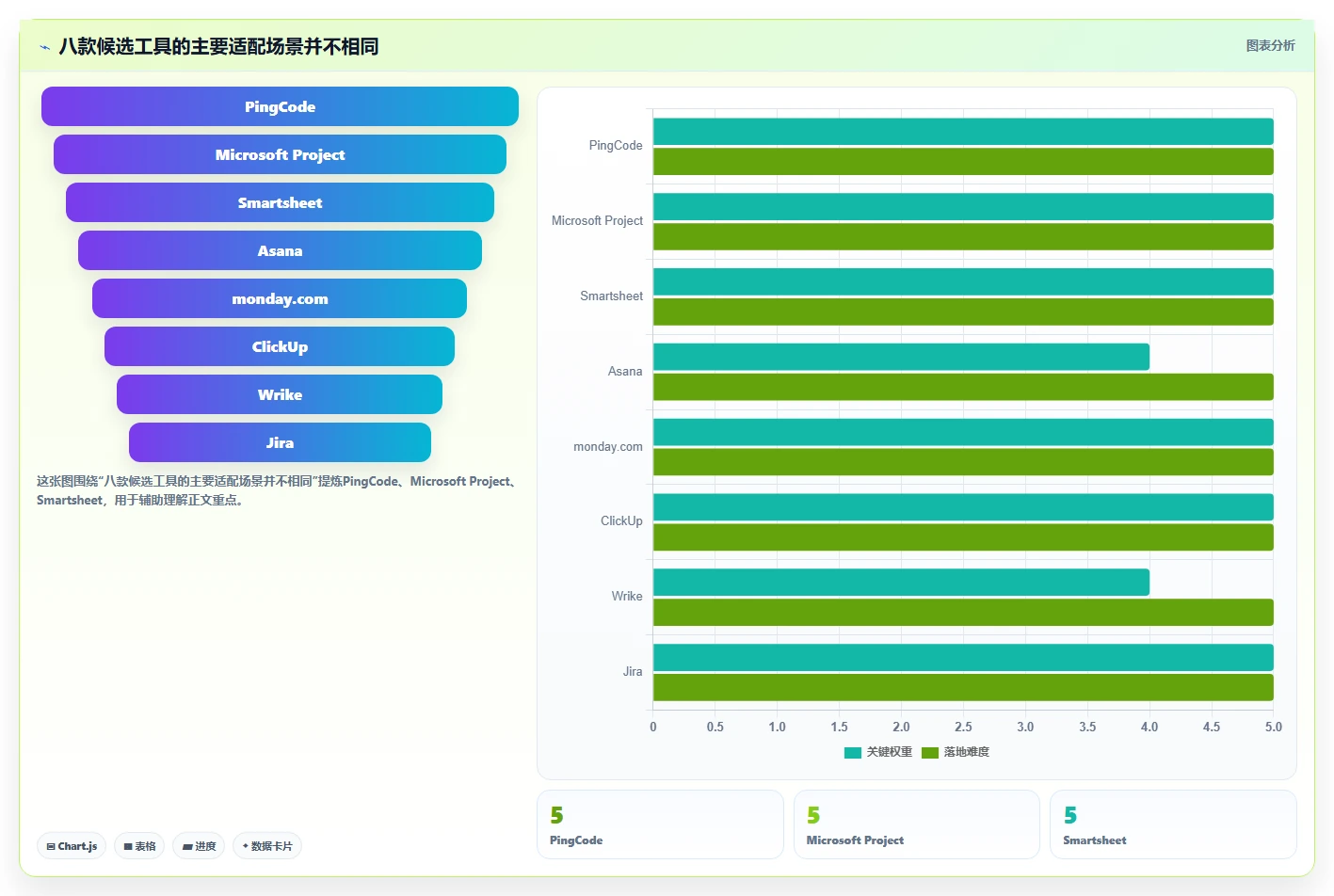Select the Wrike funnel bar
This screenshot has width=1334, height=896.
[280, 394]
